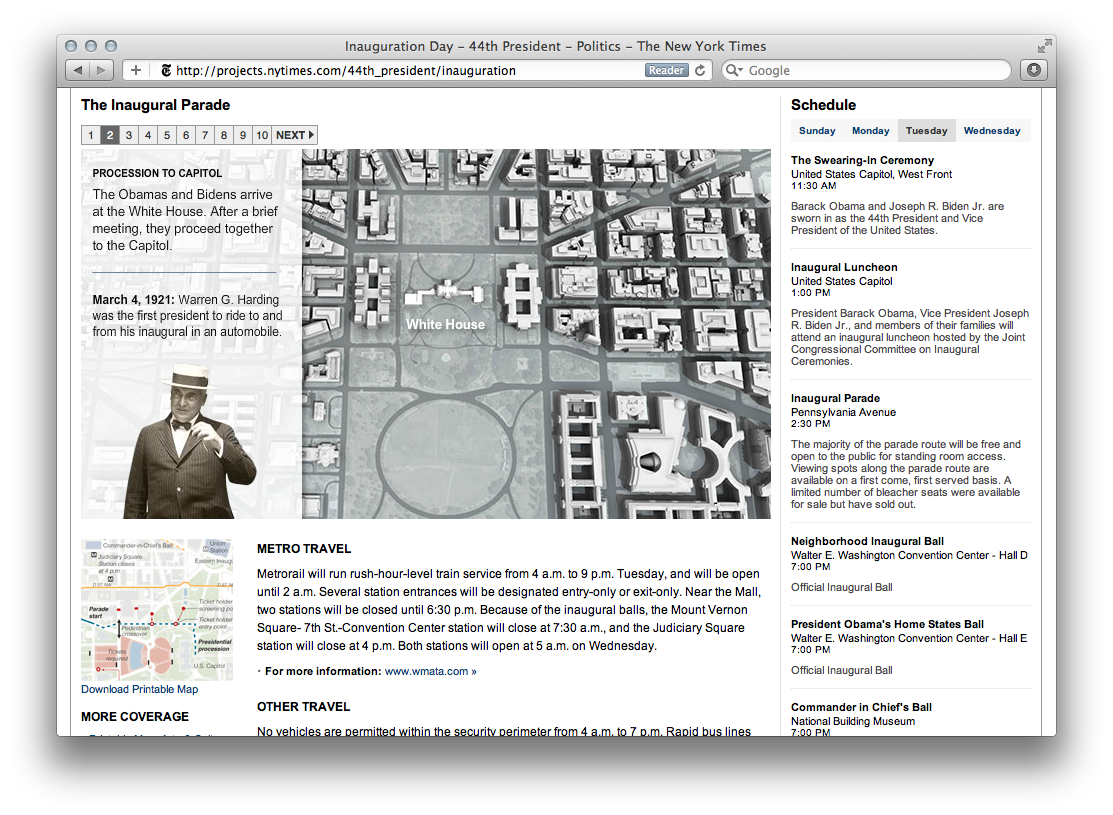Viewport: 1113px width, 815px height.
Task: Open the Downloads button in the toolbar
Action: tap(1033, 70)
